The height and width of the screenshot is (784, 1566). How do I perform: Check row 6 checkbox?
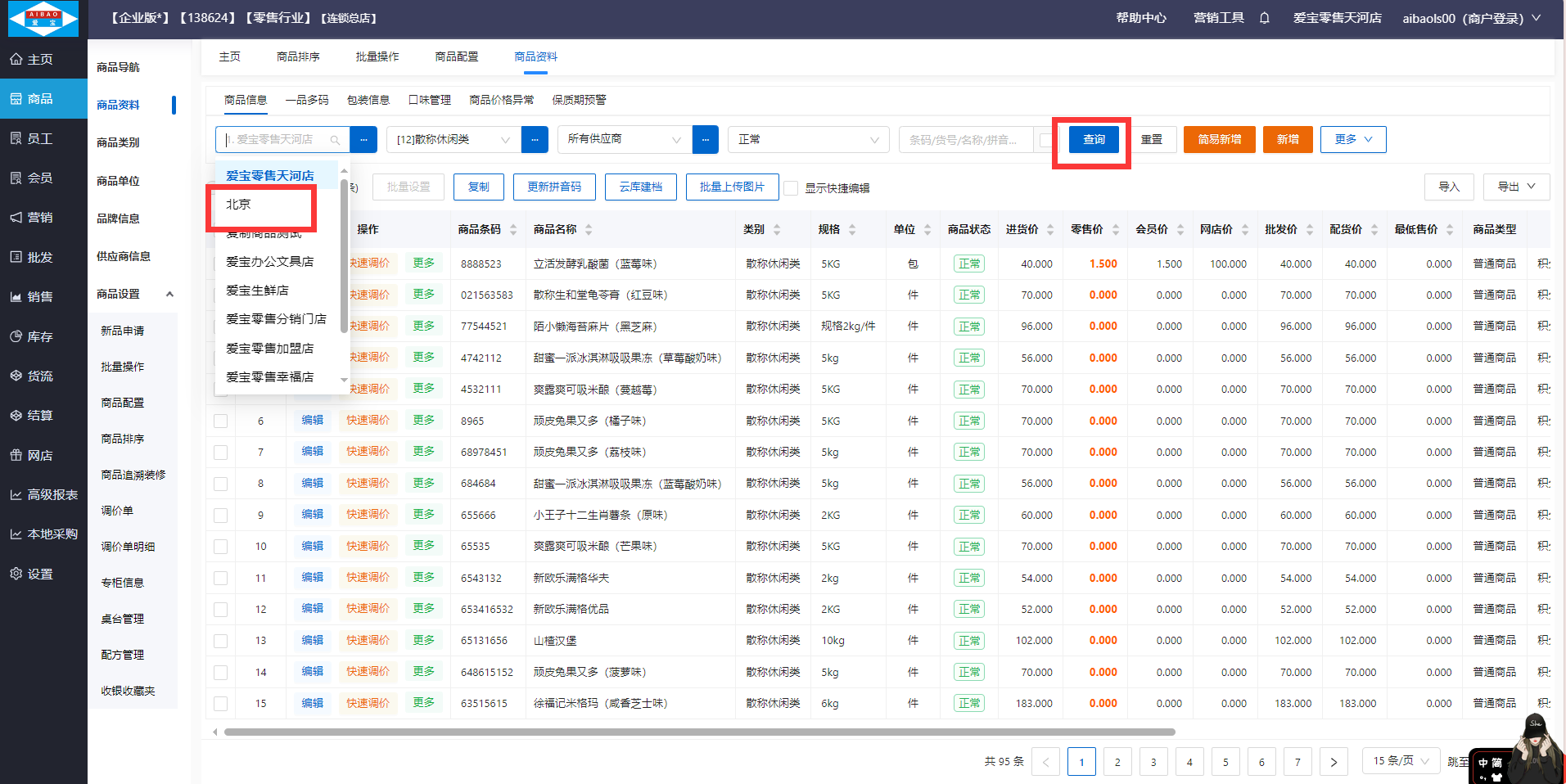[220, 421]
